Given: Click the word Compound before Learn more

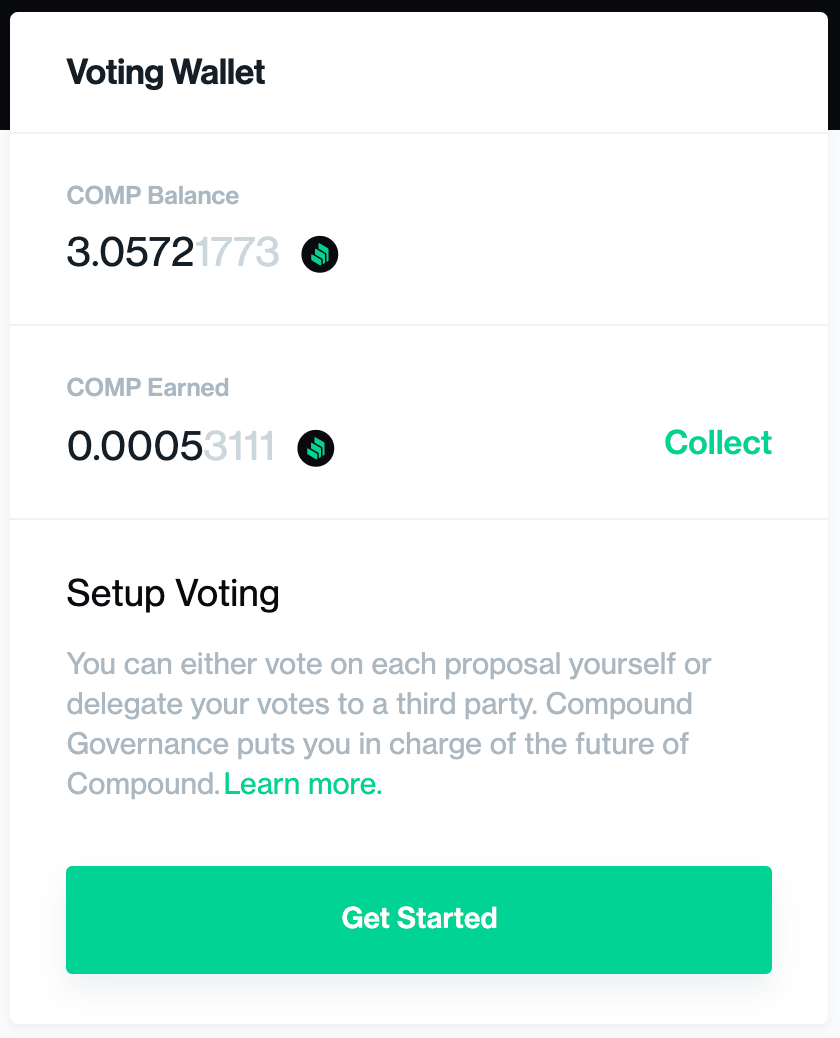Looking at the screenshot, I should (142, 784).
